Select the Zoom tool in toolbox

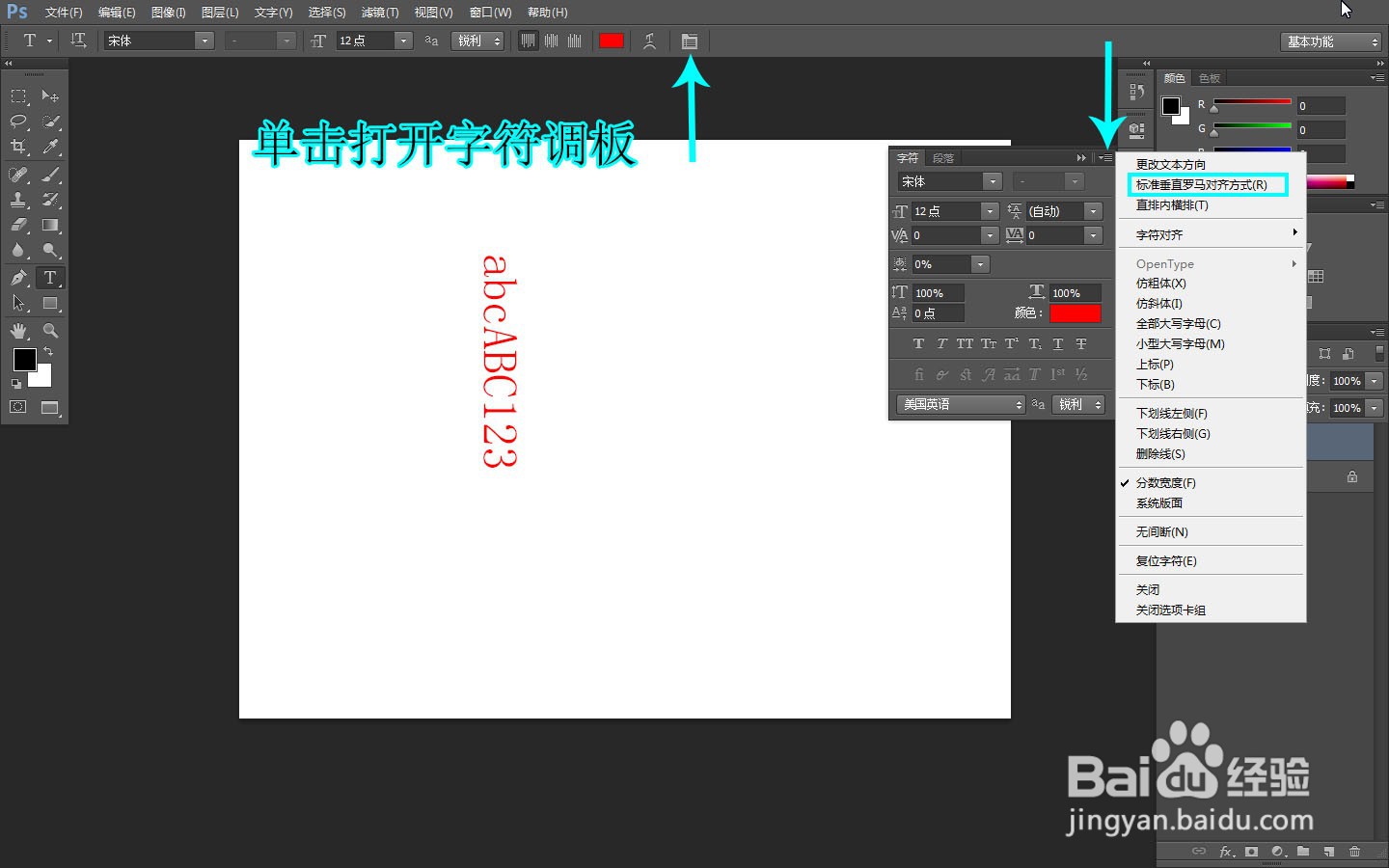tap(50, 331)
